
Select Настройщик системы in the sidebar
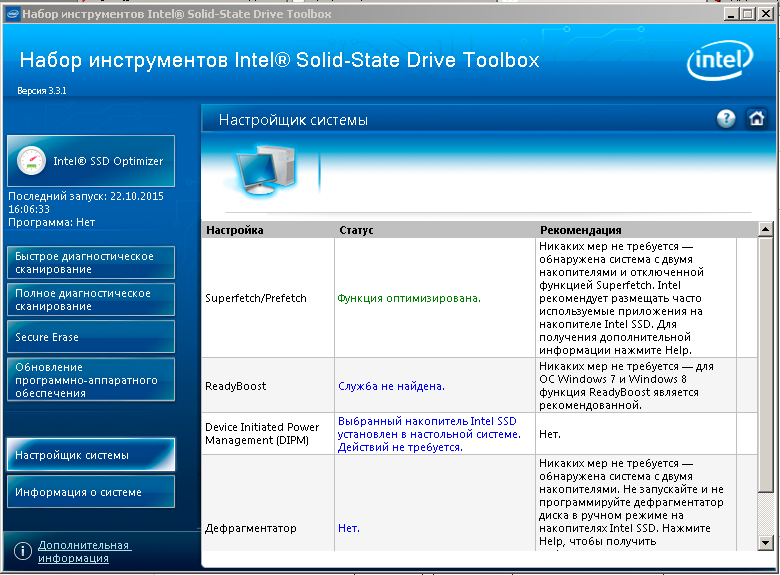91,455
